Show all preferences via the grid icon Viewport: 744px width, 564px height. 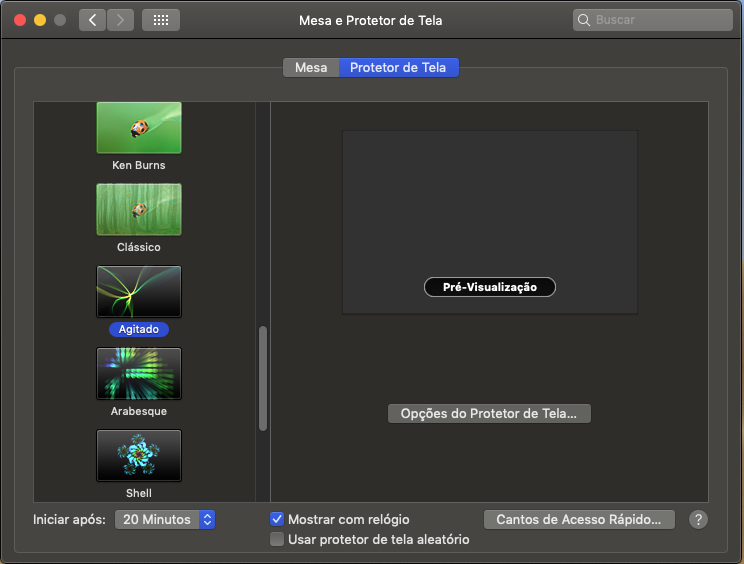point(161,20)
